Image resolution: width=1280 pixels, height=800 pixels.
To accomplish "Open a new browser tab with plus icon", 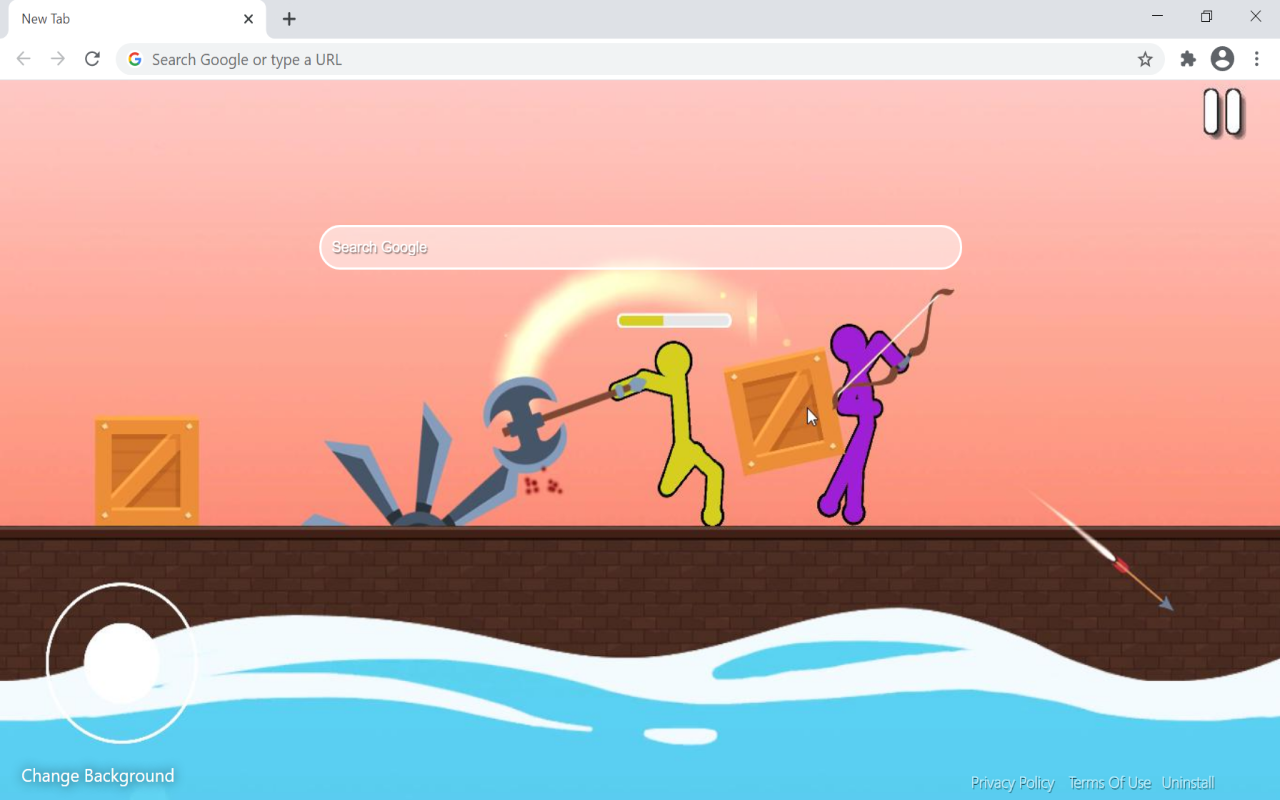I will click(288, 18).
